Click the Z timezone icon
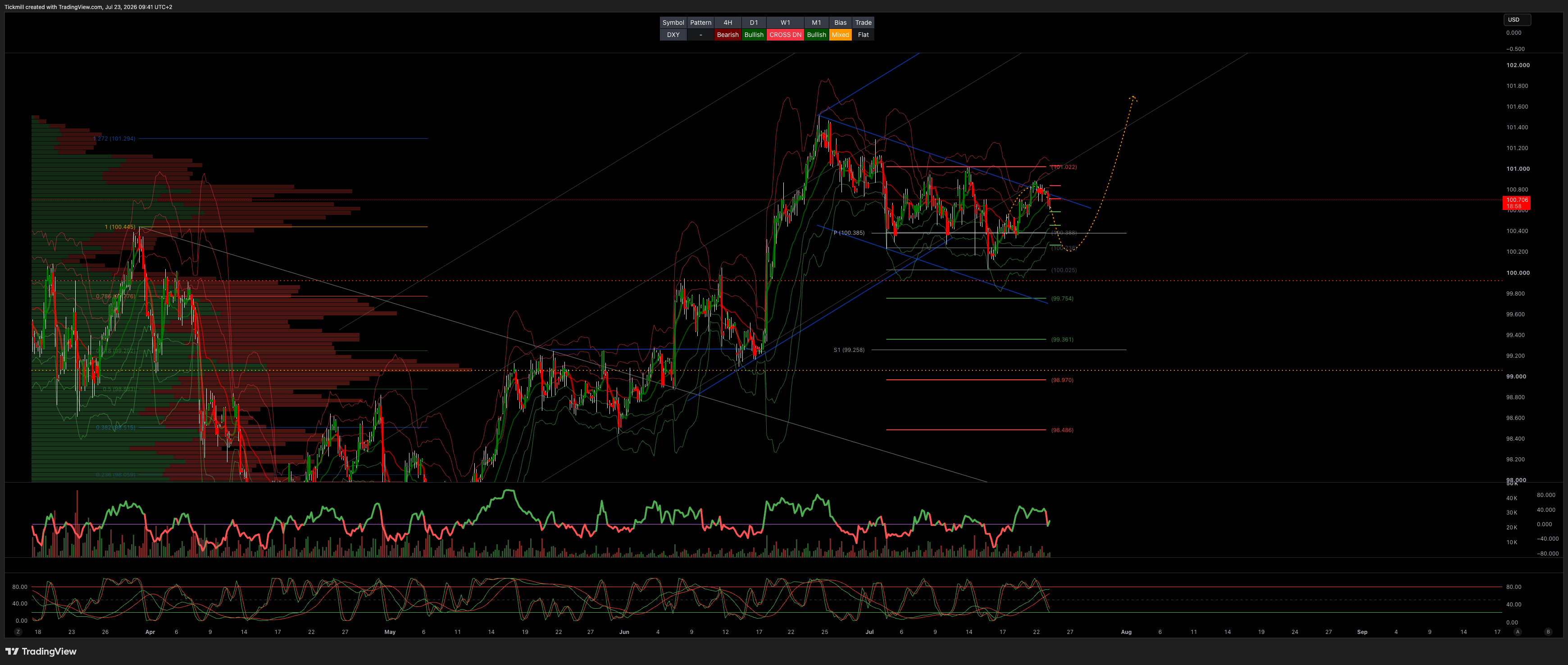The width and height of the screenshot is (1568, 665). 18,632
